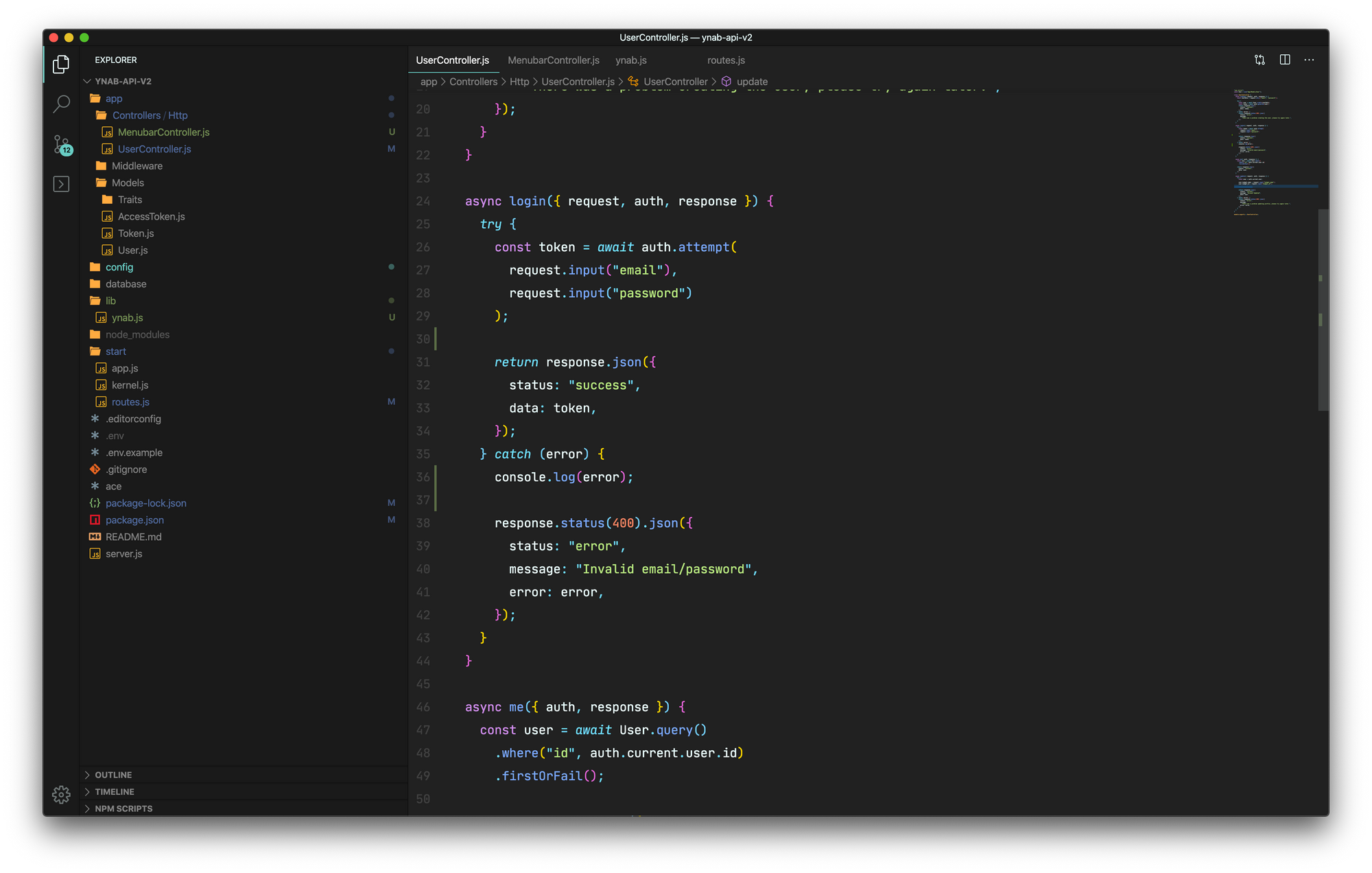Screen dimensions: 1372x873
Task: Open the Manage gear icon
Action: coord(61,794)
